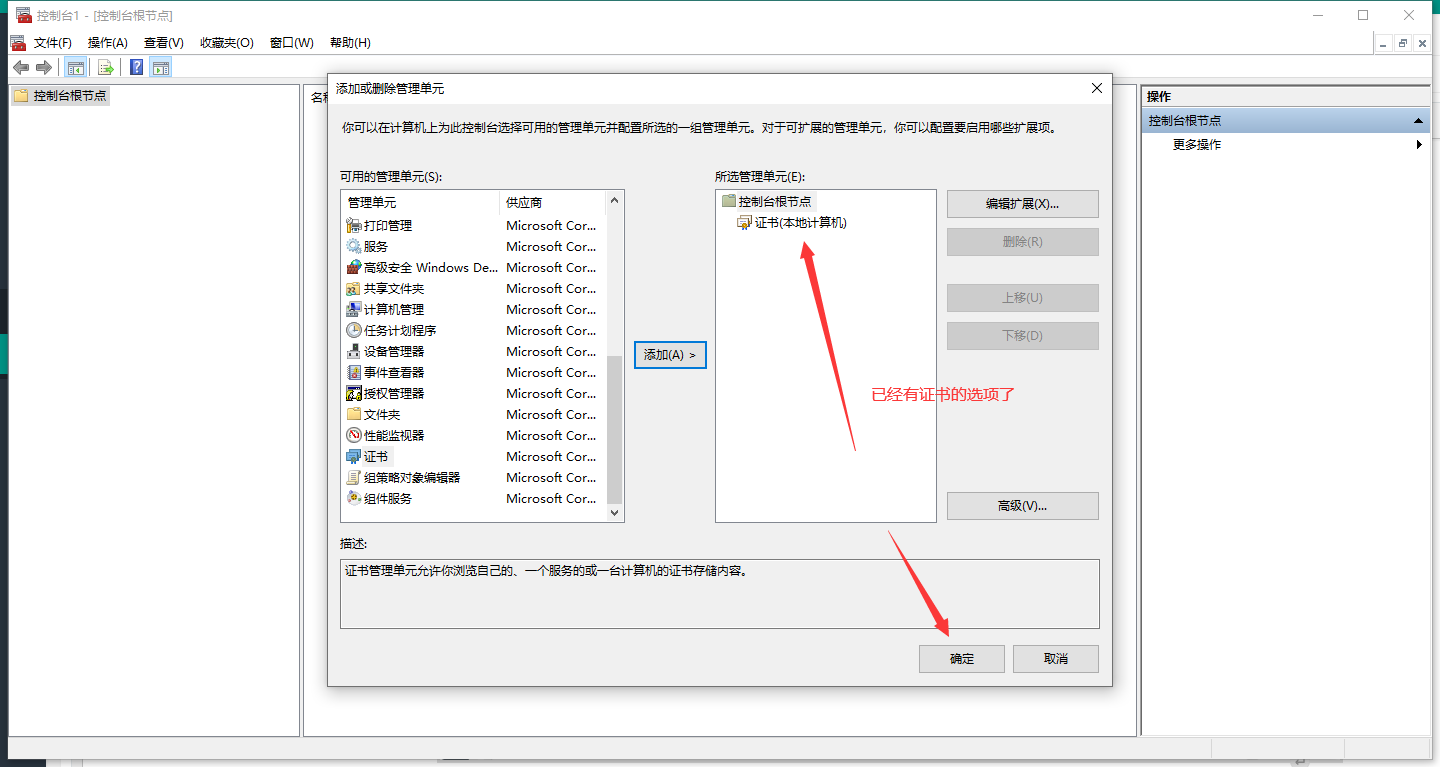The height and width of the screenshot is (767, 1440).
Task: Select 控制台根节点 in selected snap-ins list
Action: 774,201
